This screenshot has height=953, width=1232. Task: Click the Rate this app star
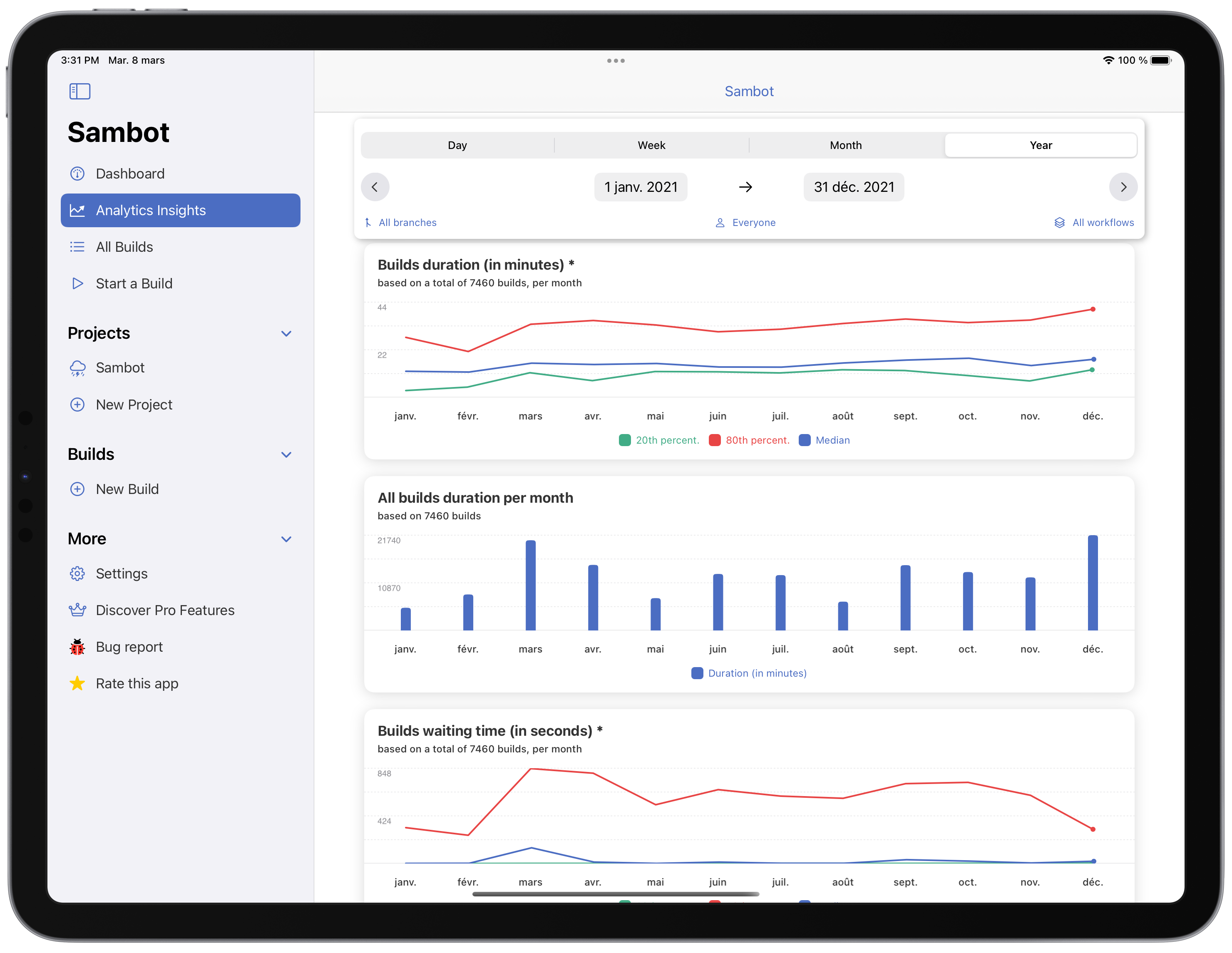78,684
